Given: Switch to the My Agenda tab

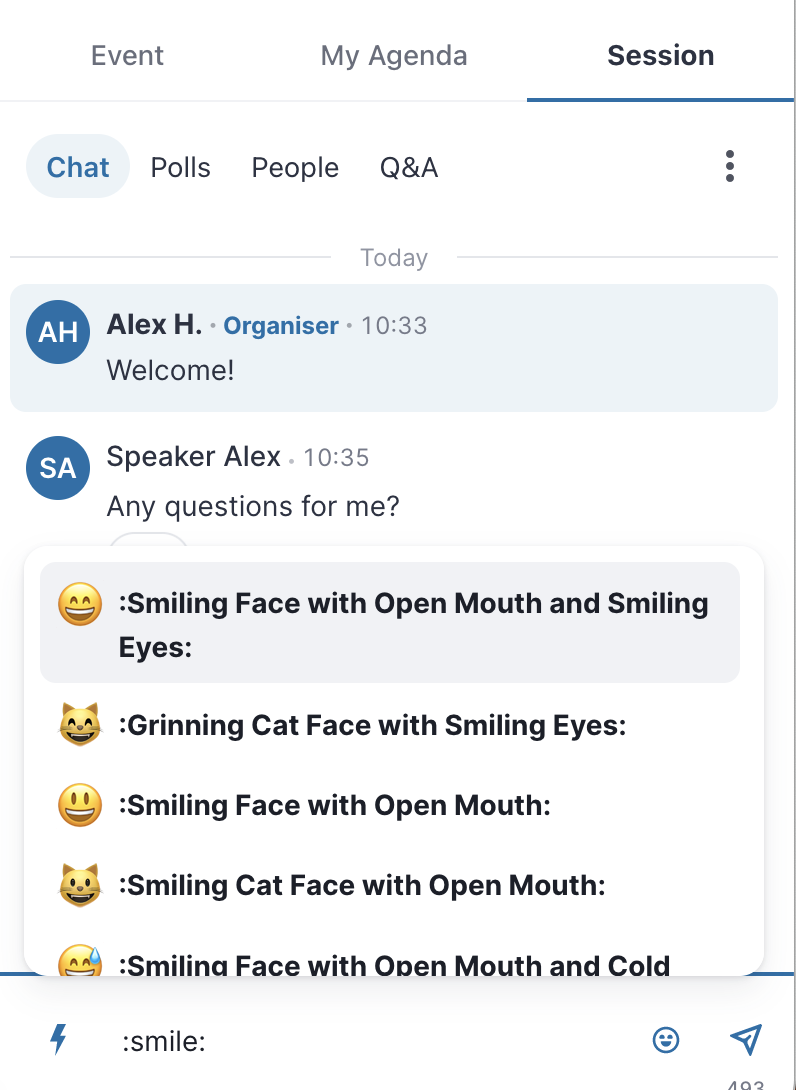Looking at the screenshot, I should click(393, 56).
